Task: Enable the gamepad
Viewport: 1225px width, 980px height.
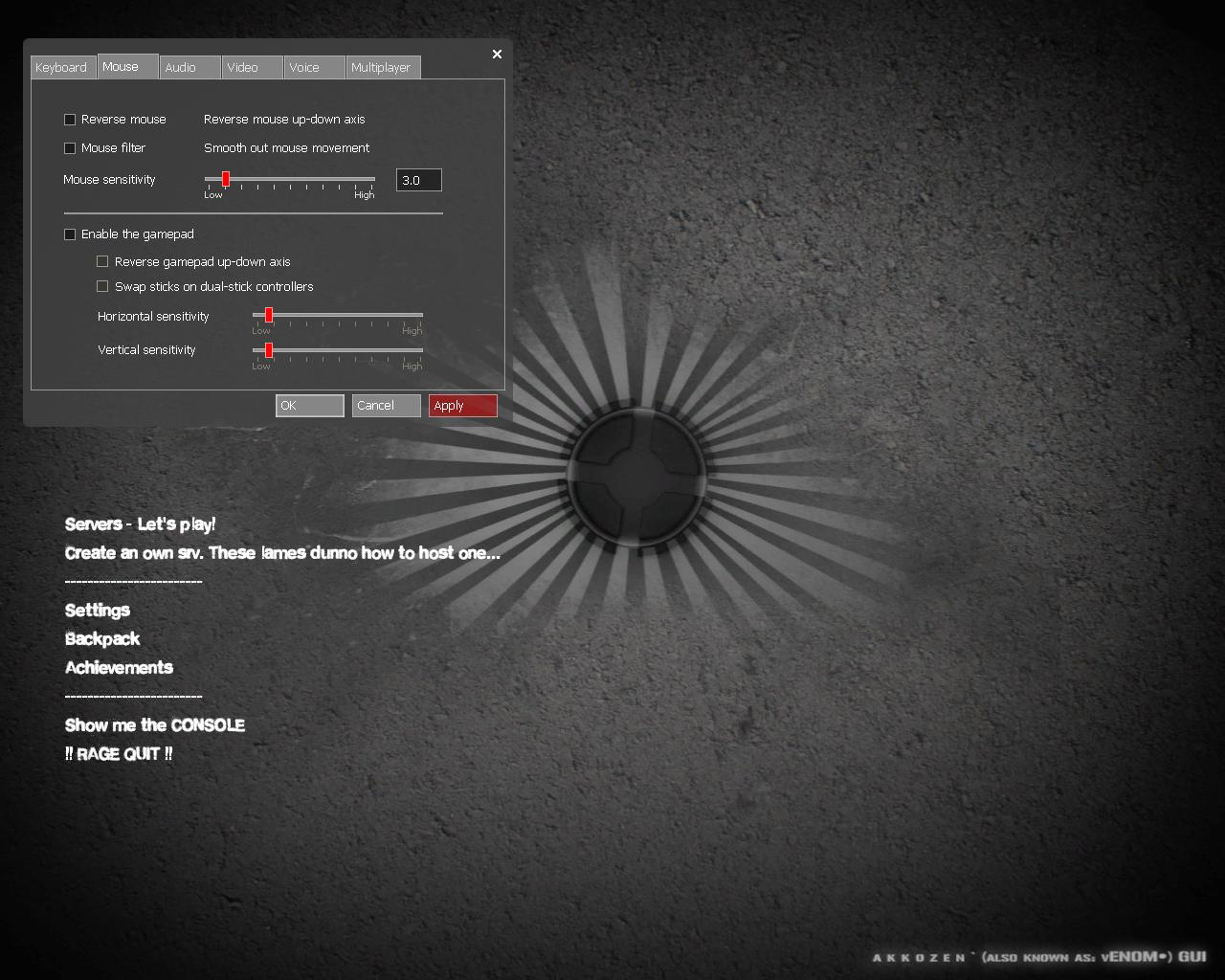Action: (x=70, y=234)
